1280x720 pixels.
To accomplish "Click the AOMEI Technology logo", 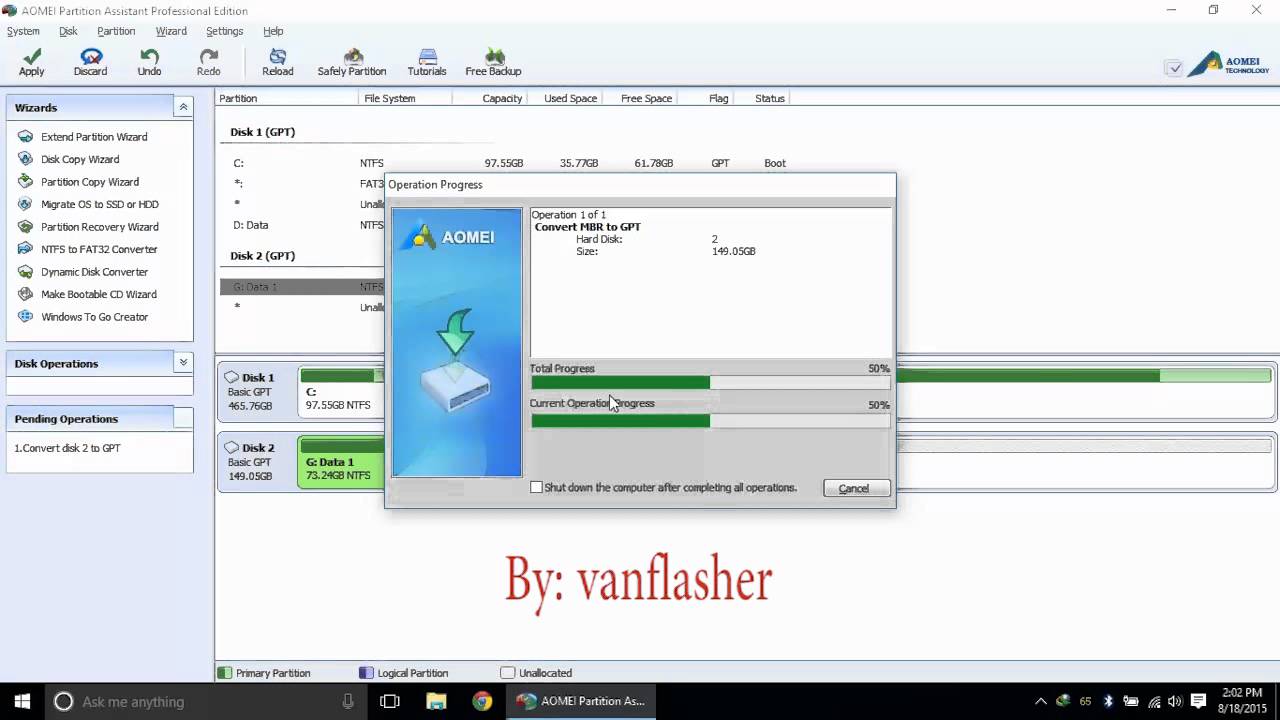I will tap(1229, 65).
